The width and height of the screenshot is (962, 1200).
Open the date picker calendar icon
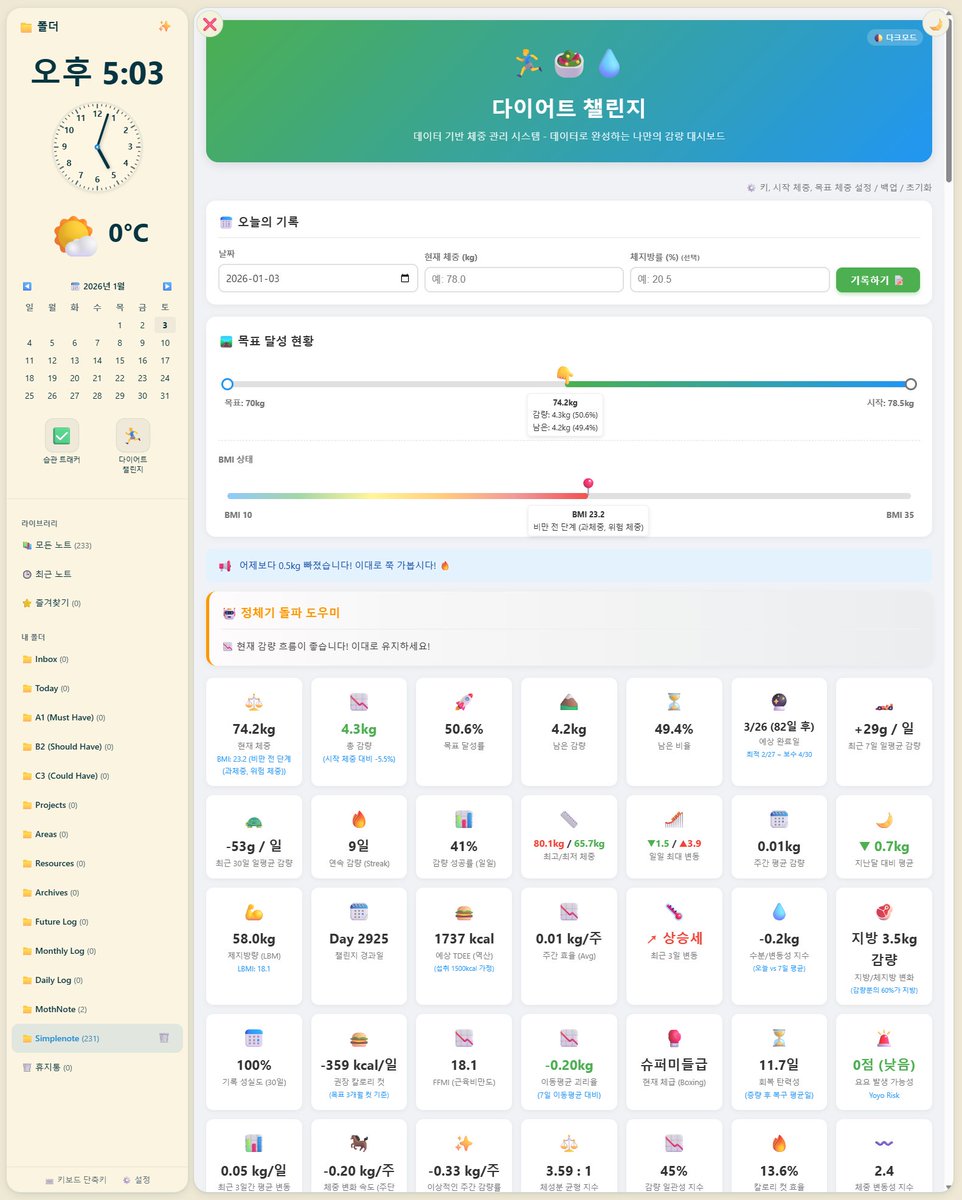tap(404, 280)
